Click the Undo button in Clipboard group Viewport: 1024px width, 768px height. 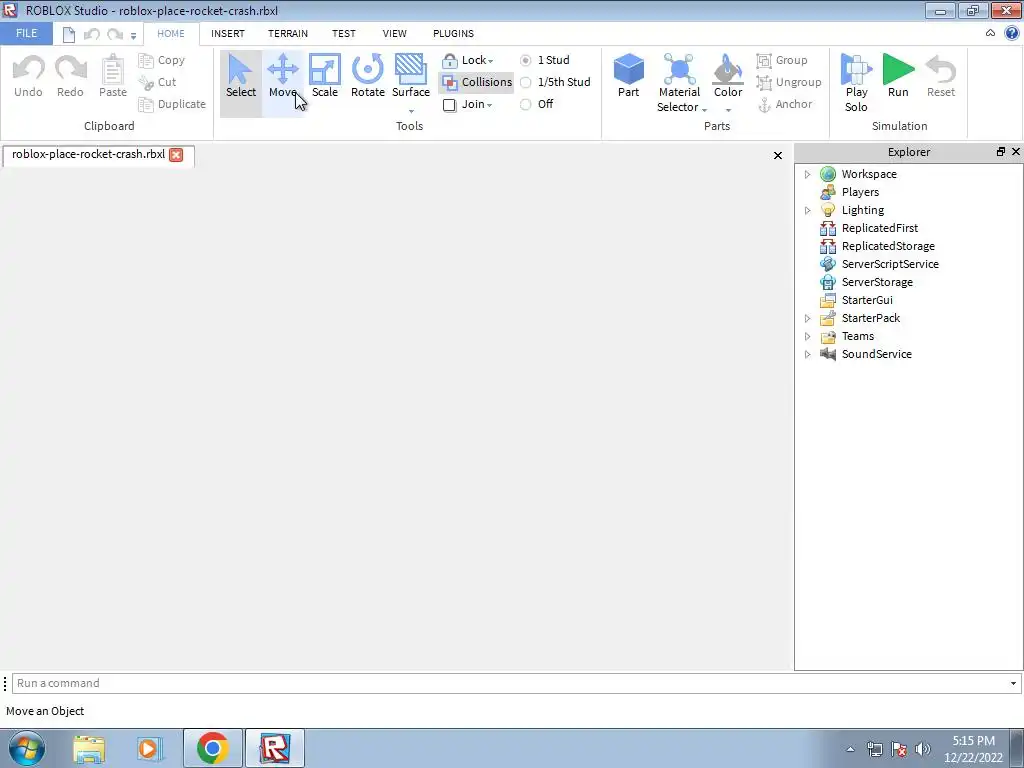pyautogui.click(x=28, y=76)
